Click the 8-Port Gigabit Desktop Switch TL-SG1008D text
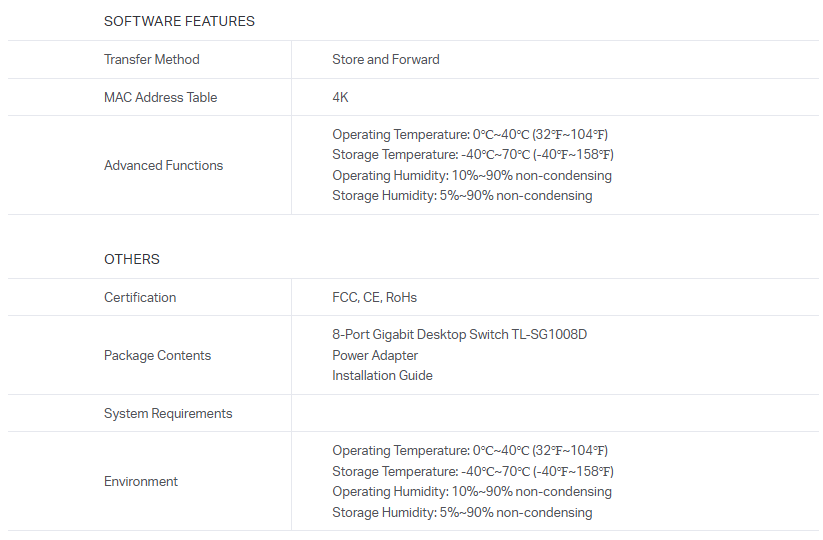Viewport: 823px width, 540px height. (x=459, y=334)
